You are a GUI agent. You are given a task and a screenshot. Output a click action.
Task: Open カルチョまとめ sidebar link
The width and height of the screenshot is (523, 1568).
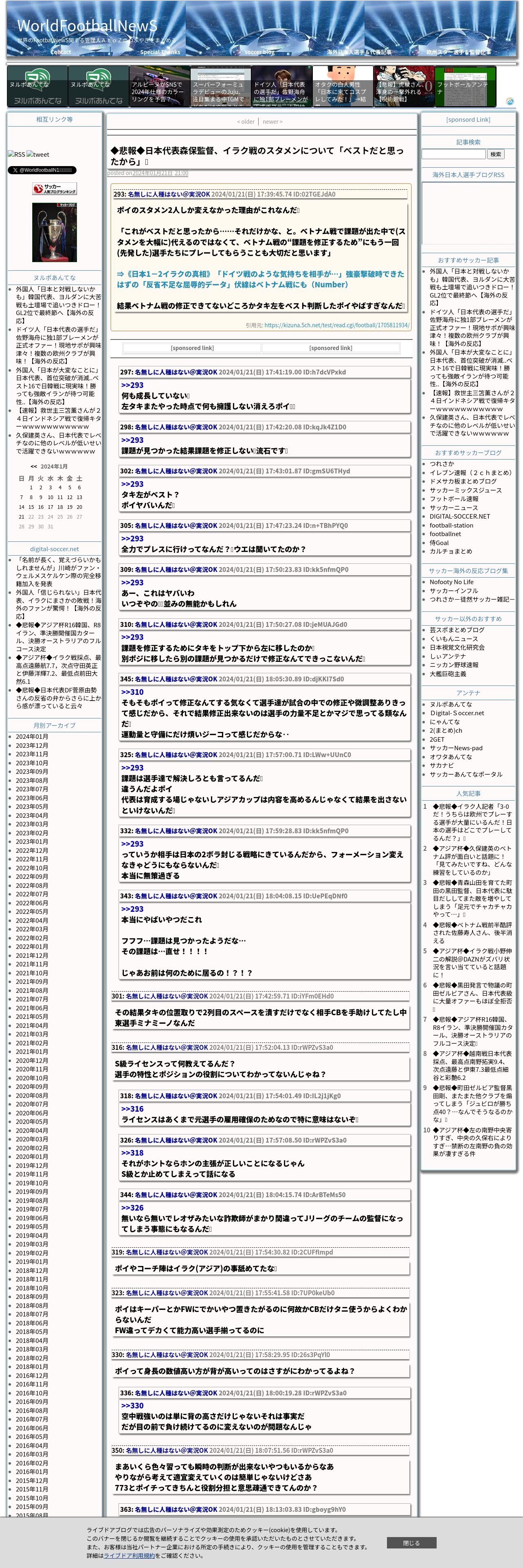(x=450, y=552)
